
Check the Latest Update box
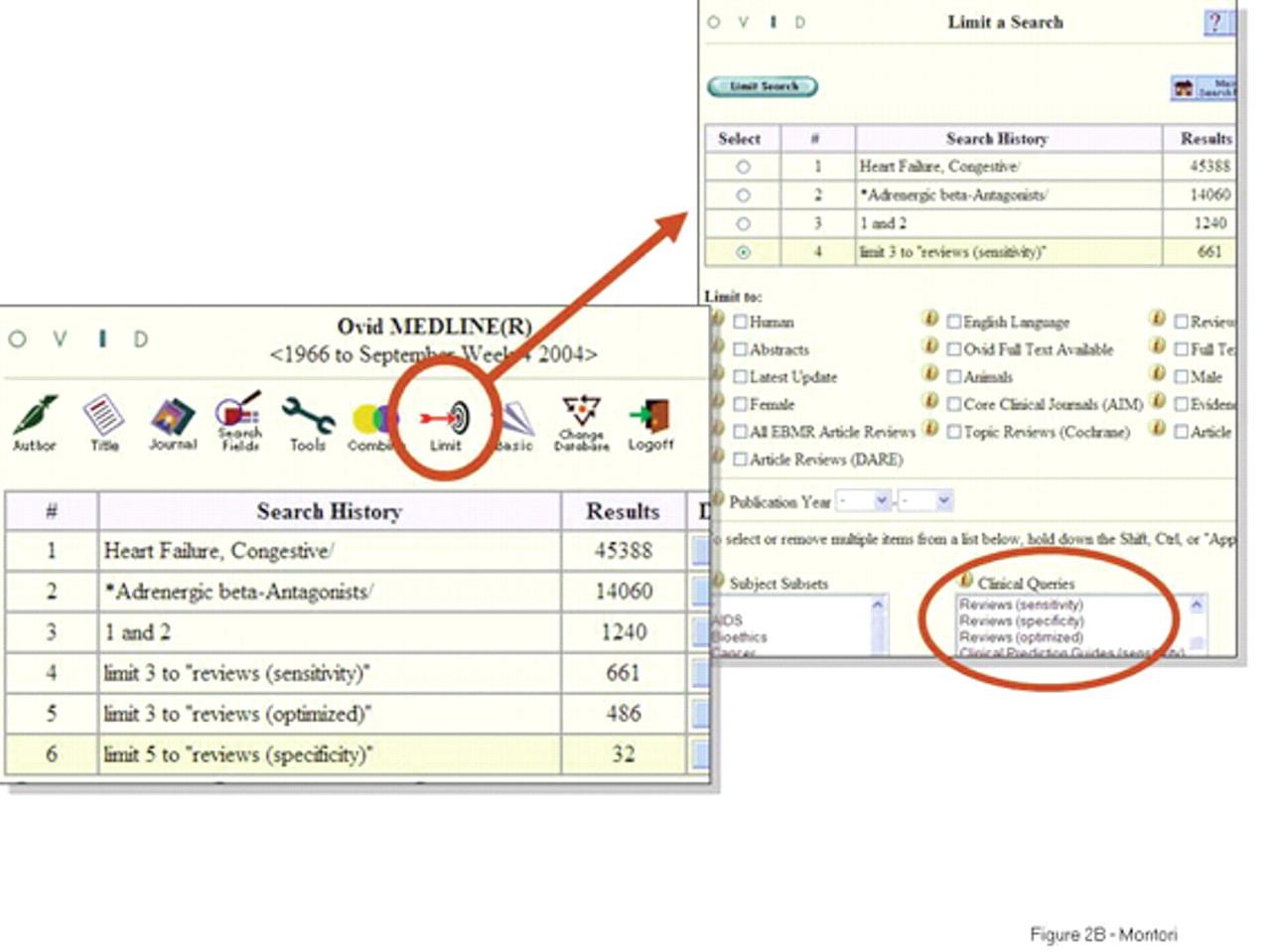740,376
